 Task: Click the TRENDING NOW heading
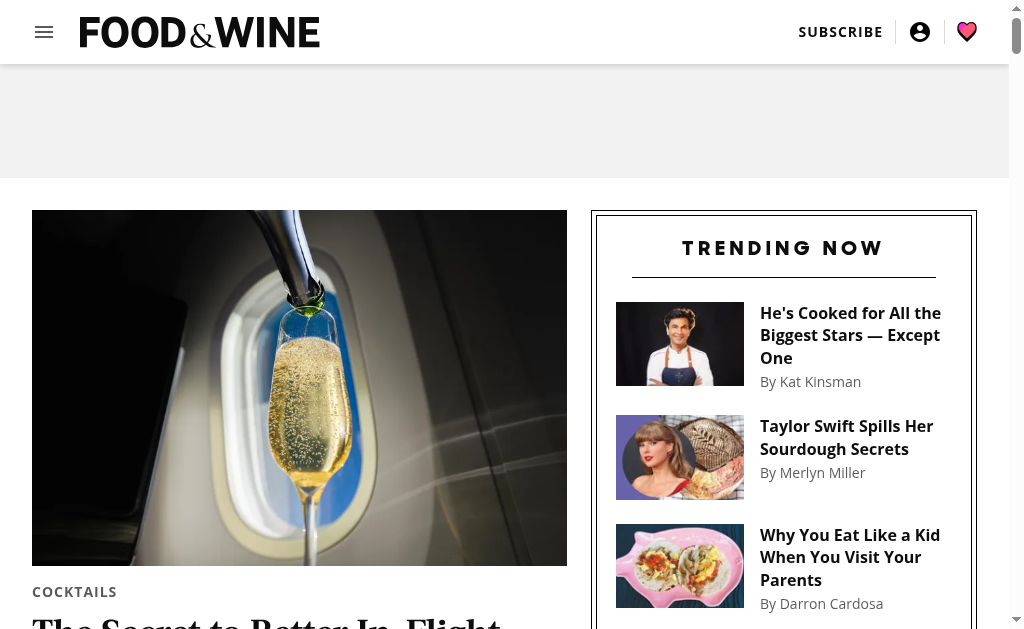pyautogui.click(x=783, y=248)
